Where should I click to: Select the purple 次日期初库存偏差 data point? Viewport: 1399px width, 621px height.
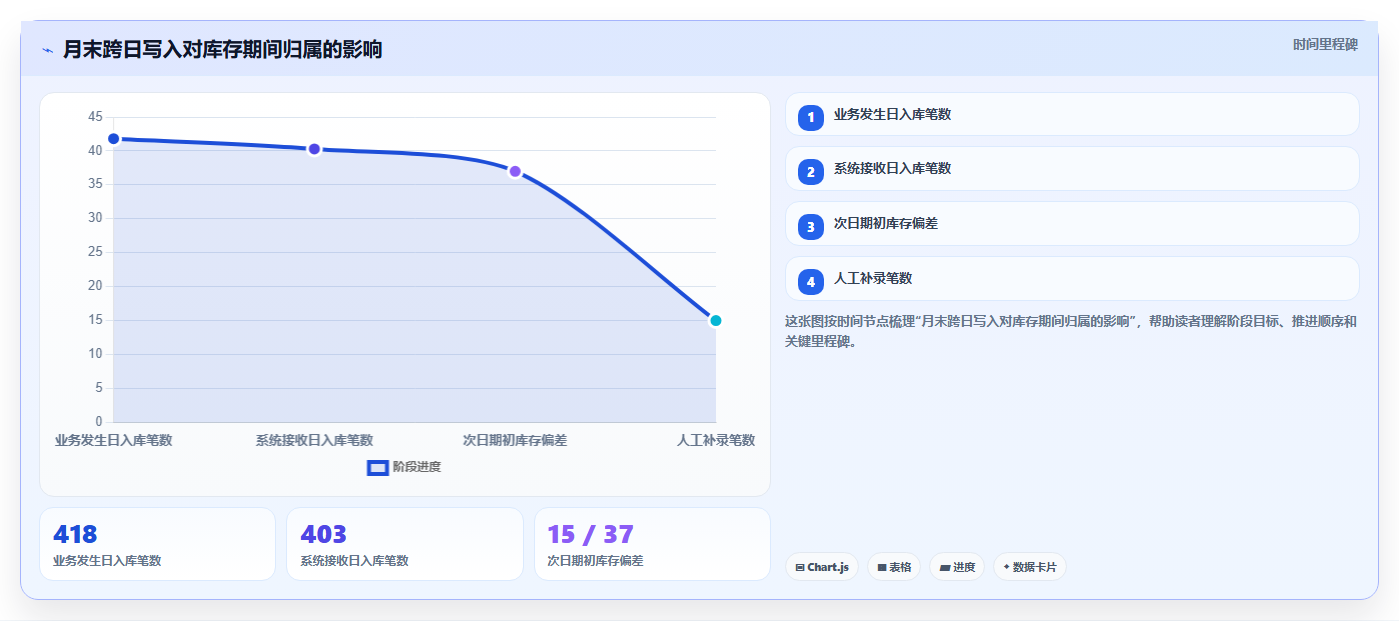[x=515, y=171]
